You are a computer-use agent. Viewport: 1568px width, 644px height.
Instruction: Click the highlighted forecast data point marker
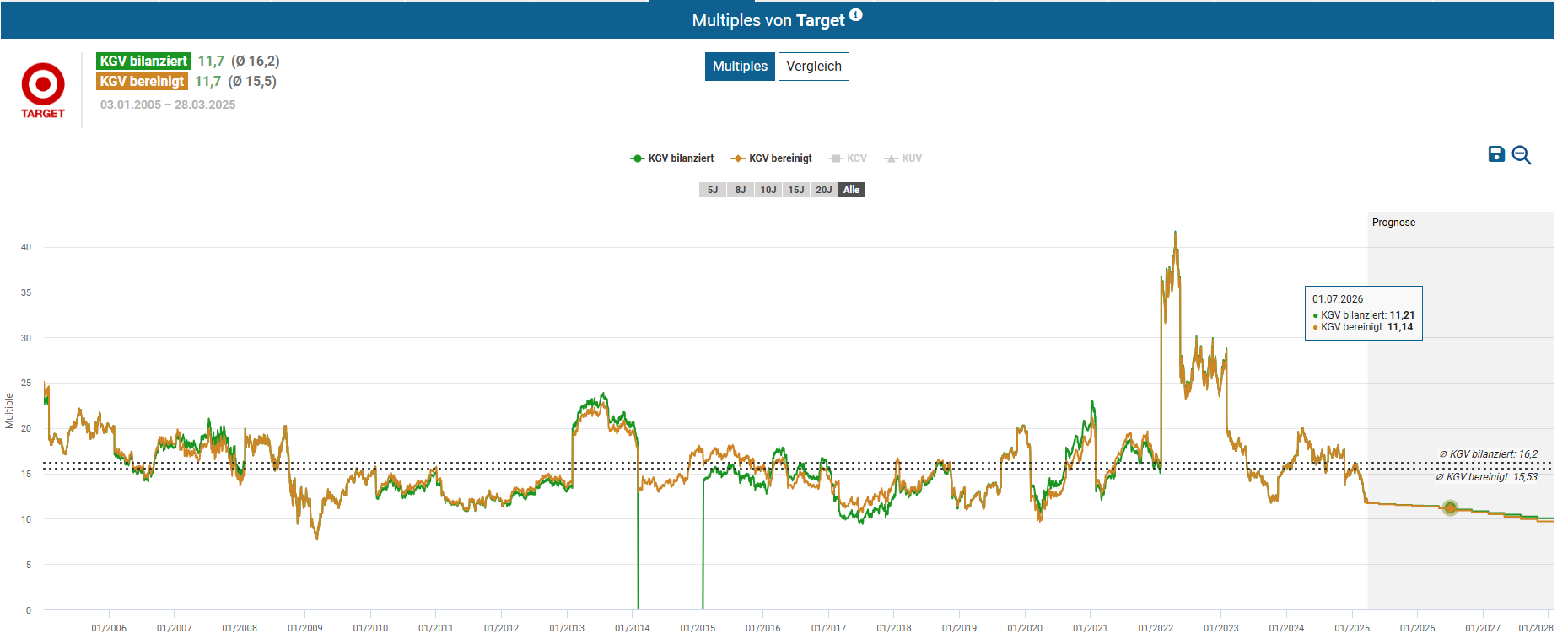[x=1449, y=507]
